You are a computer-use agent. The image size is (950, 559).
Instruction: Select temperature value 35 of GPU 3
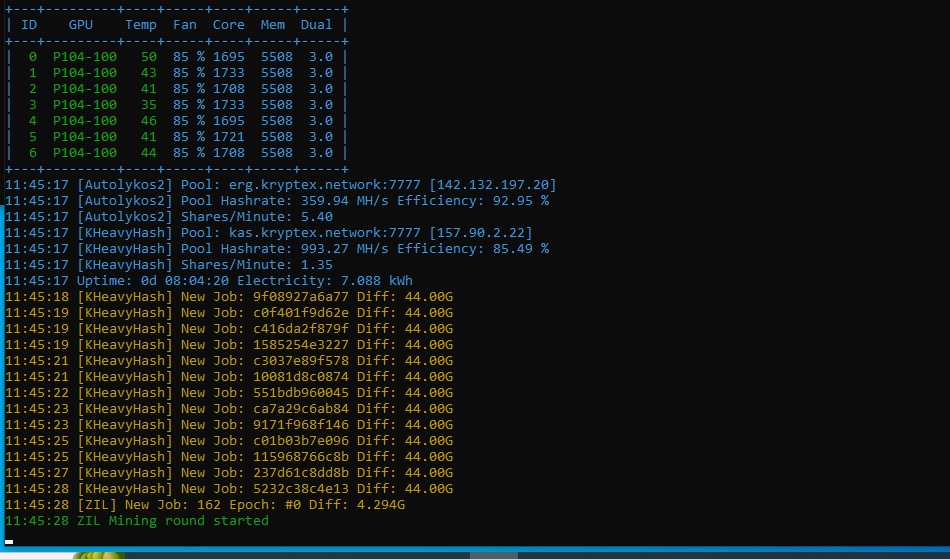[148, 105]
